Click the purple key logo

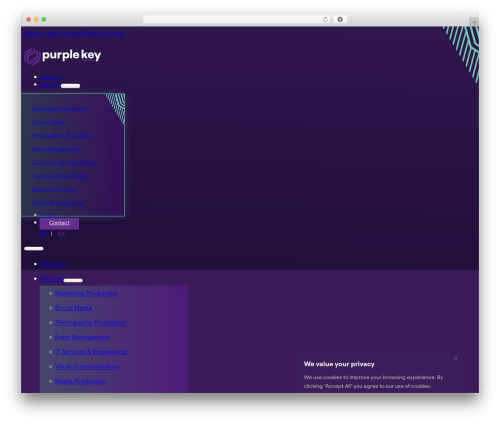tap(63, 56)
